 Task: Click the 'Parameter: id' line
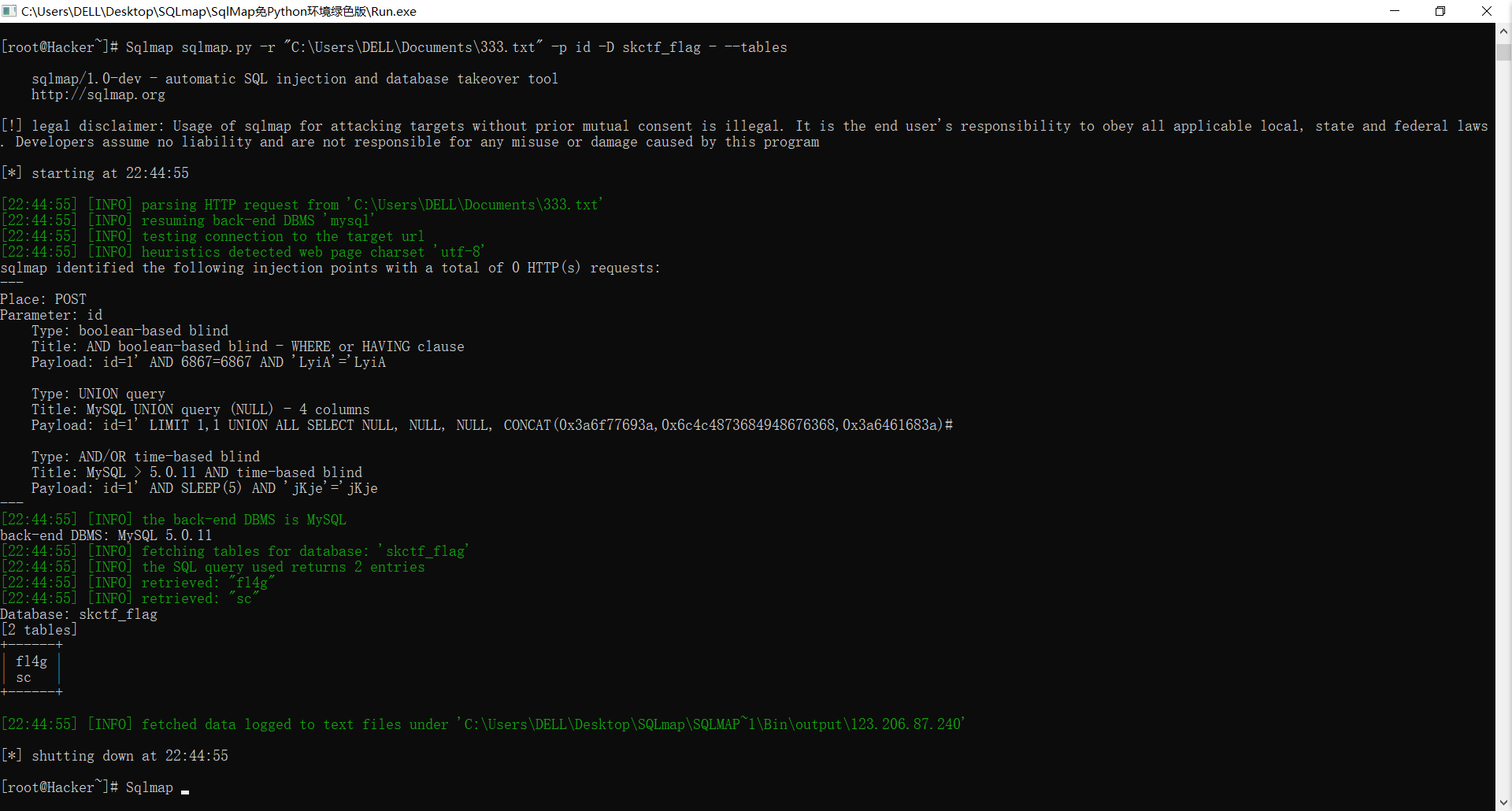point(51,315)
